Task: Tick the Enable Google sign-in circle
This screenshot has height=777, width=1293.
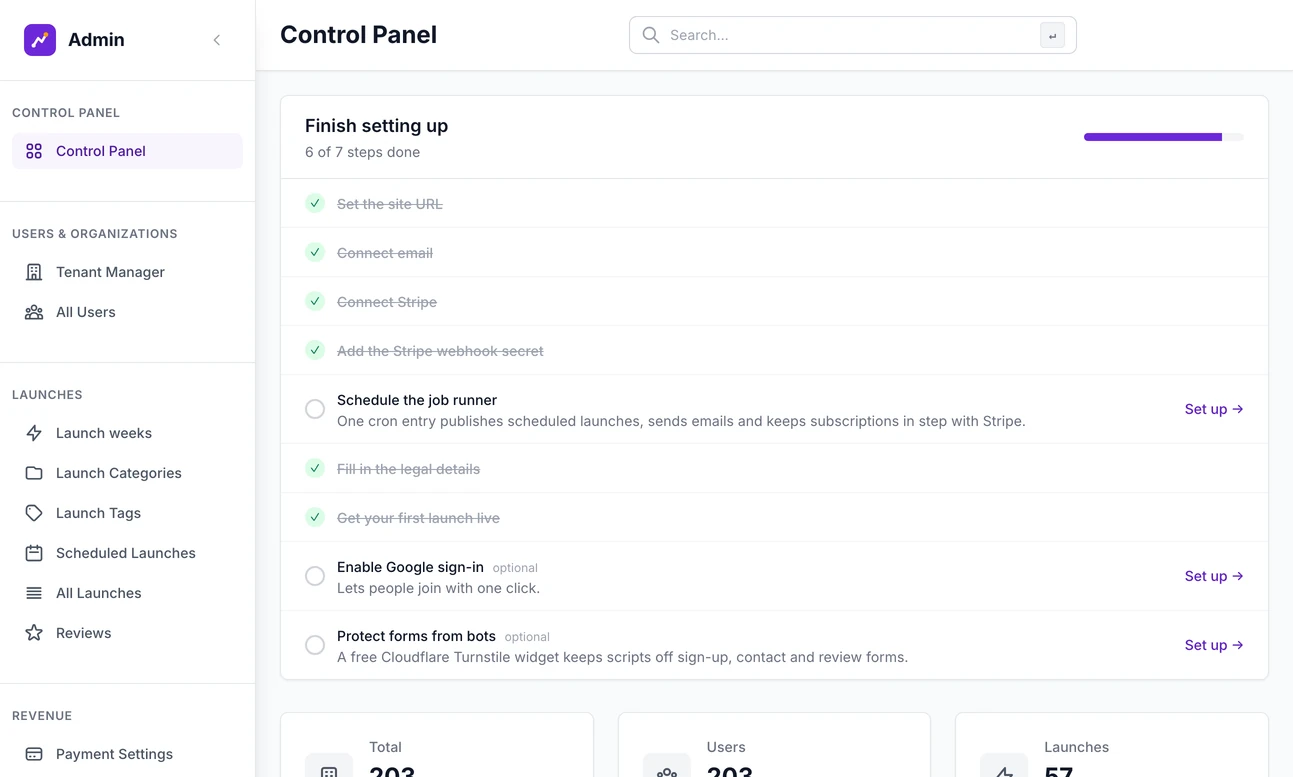Action: (x=315, y=576)
